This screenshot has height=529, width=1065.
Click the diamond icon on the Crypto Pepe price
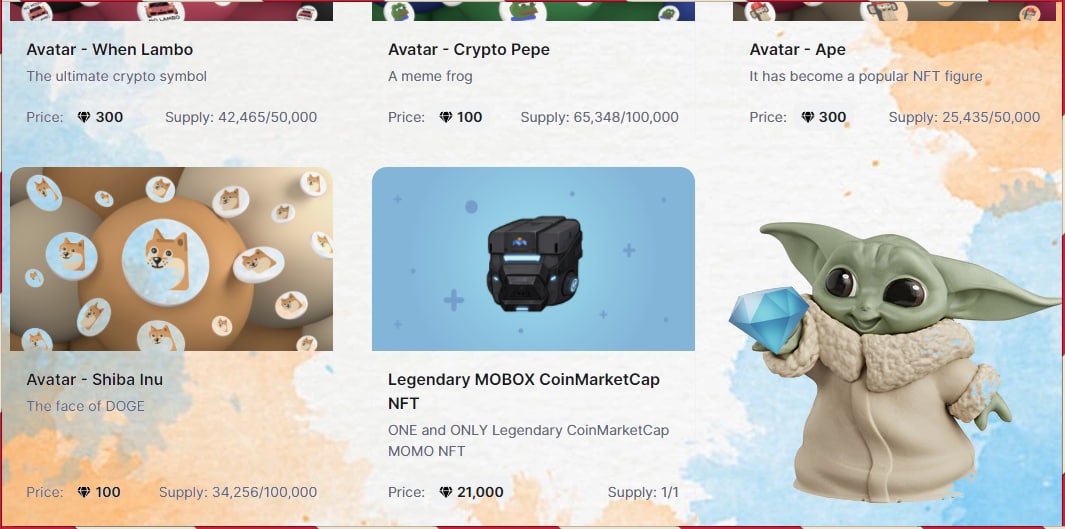[446, 117]
